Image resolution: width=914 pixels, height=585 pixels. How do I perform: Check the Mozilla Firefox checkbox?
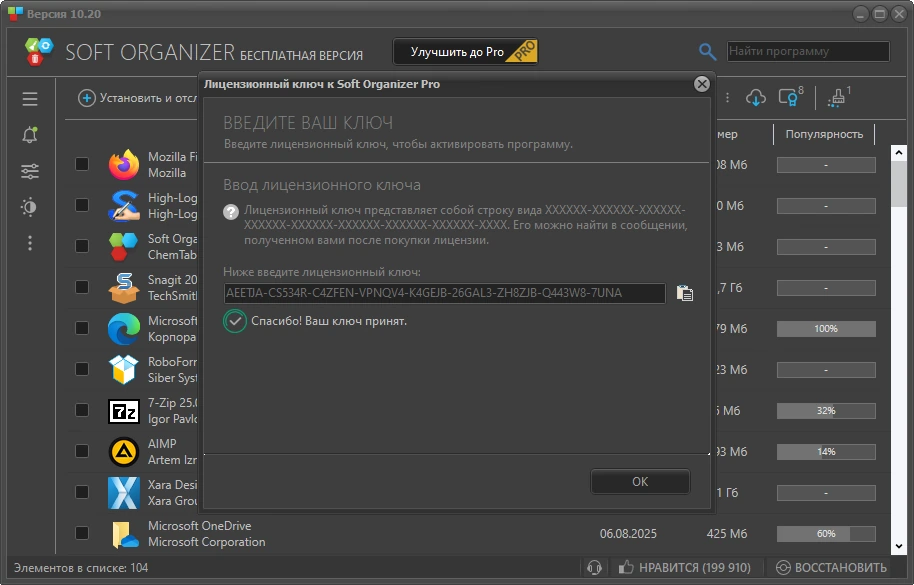pyautogui.click(x=82, y=164)
